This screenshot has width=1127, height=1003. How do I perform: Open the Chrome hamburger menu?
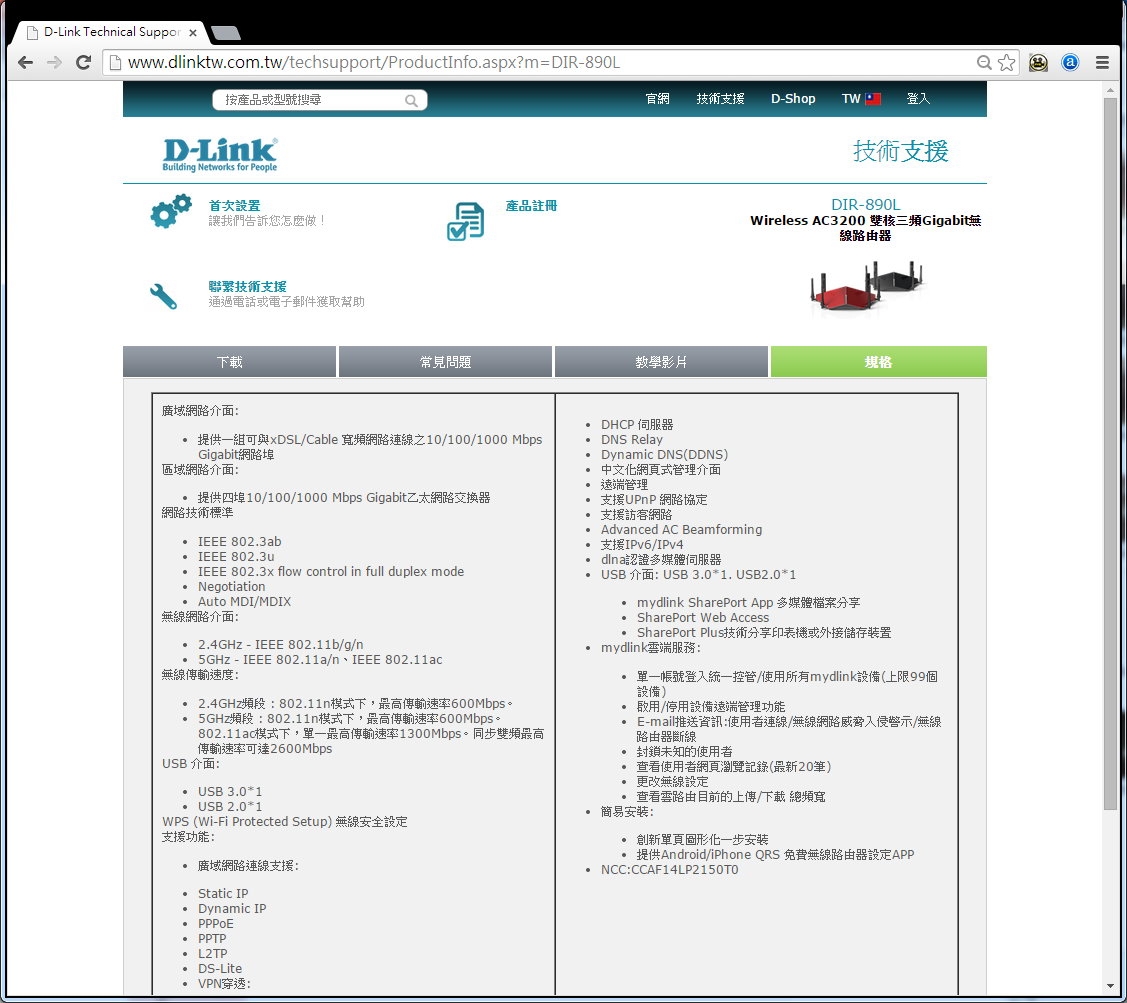[x=1102, y=63]
